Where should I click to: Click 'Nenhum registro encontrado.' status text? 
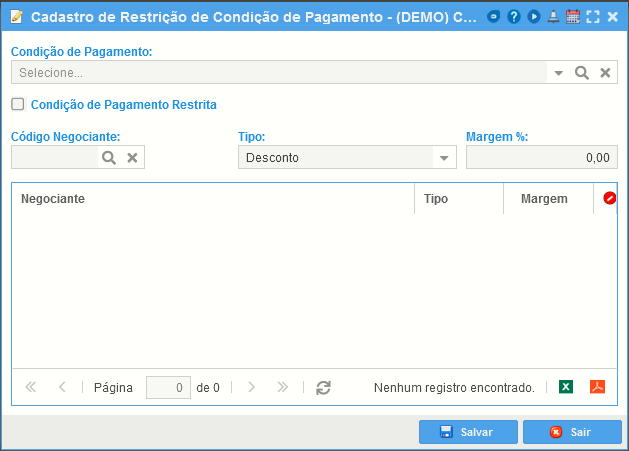coord(454,388)
